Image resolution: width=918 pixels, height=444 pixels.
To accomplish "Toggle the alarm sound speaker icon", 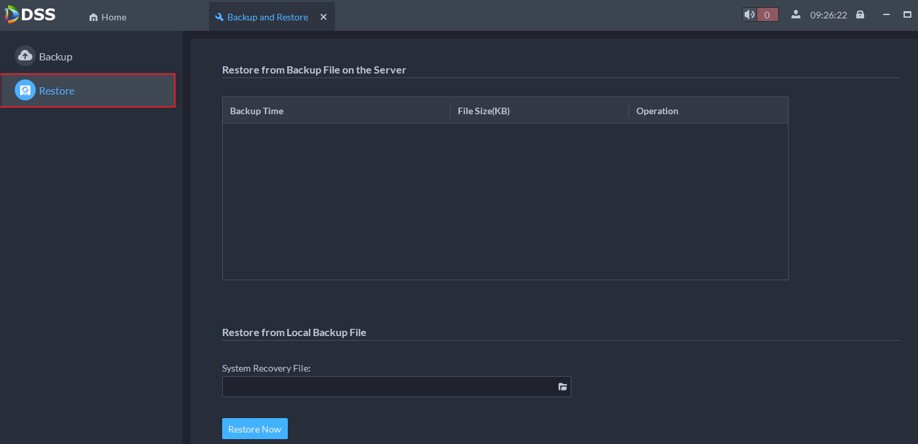I will click(x=749, y=15).
